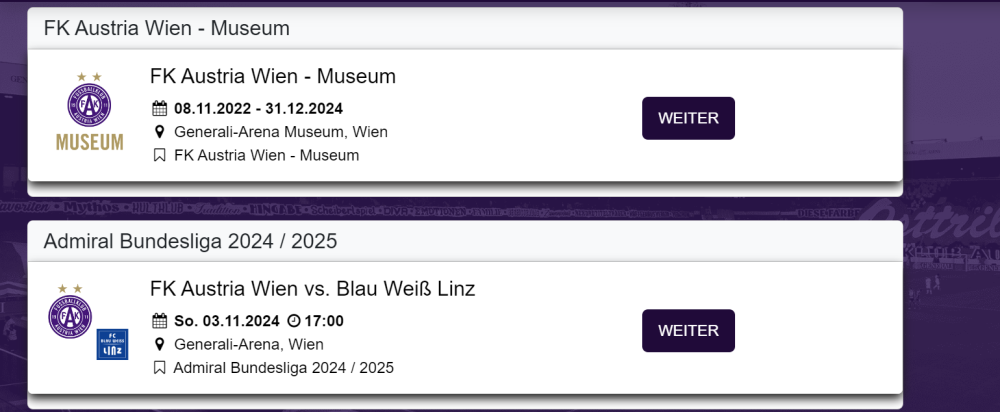Image resolution: width=1000 pixels, height=412 pixels.
Task: Click the Generali-Arena, Wien venue text
Action: click(248, 345)
